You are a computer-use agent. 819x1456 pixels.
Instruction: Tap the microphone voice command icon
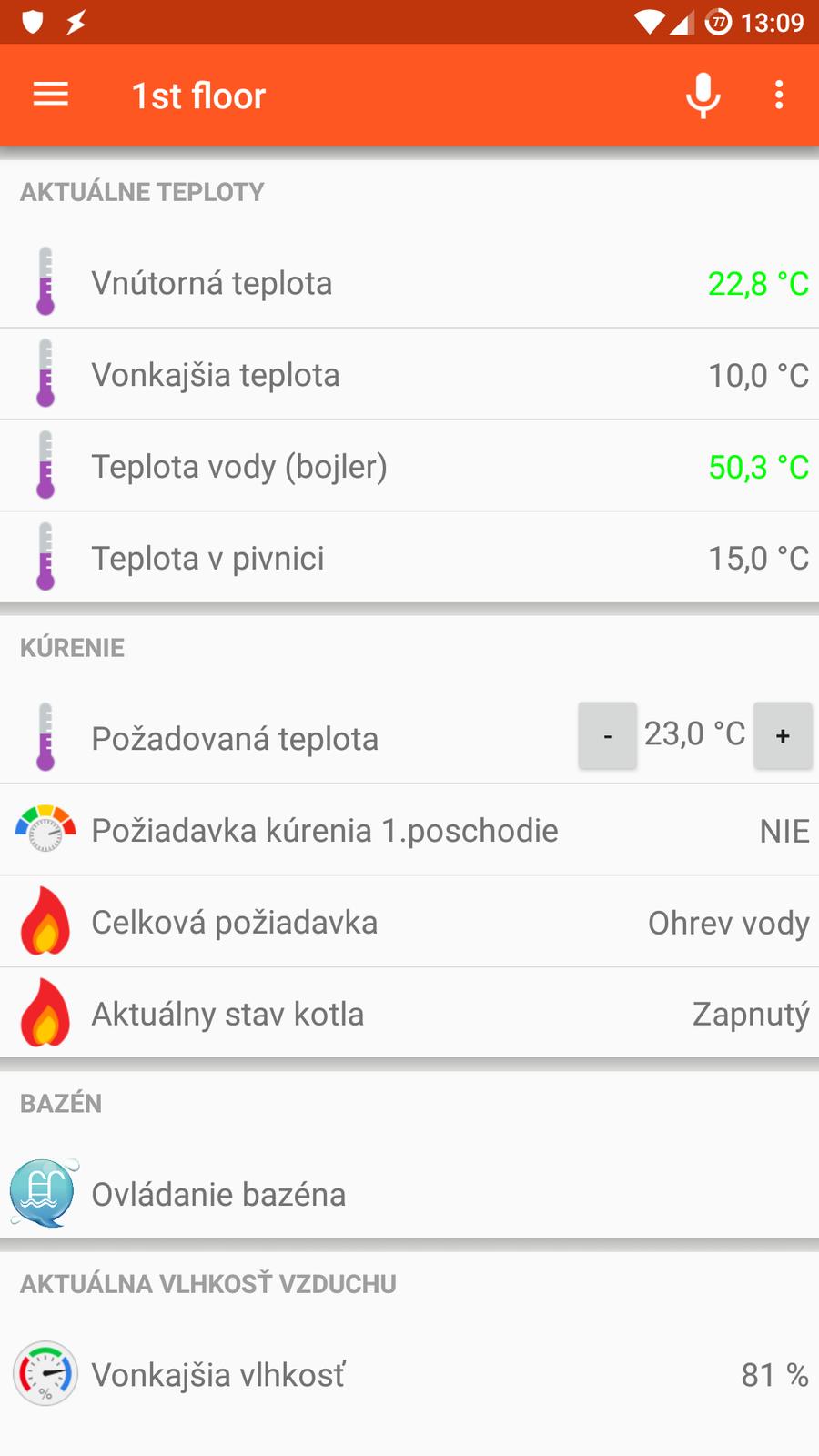pyautogui.click(x=703, y=95)
